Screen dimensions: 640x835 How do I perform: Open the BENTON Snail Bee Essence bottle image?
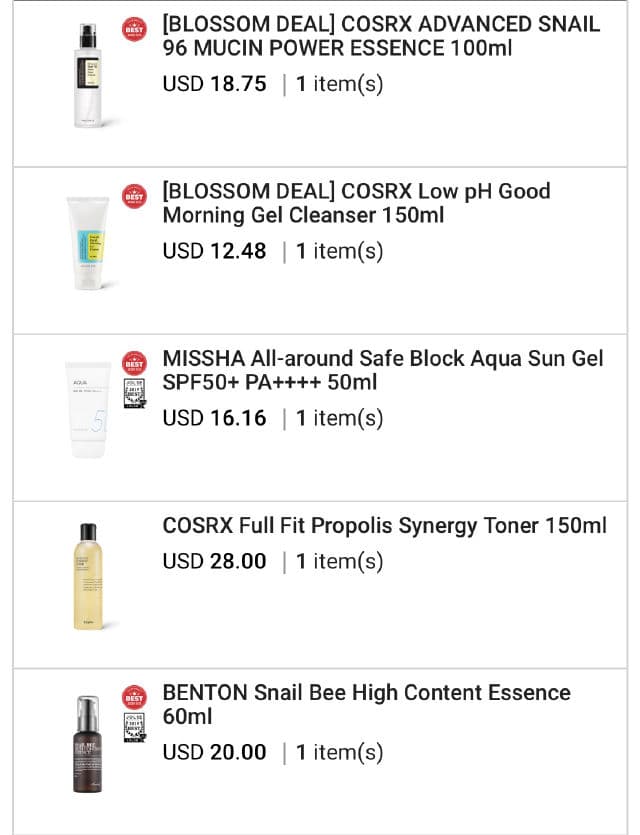pyautogui.click(x=88, y=743)
